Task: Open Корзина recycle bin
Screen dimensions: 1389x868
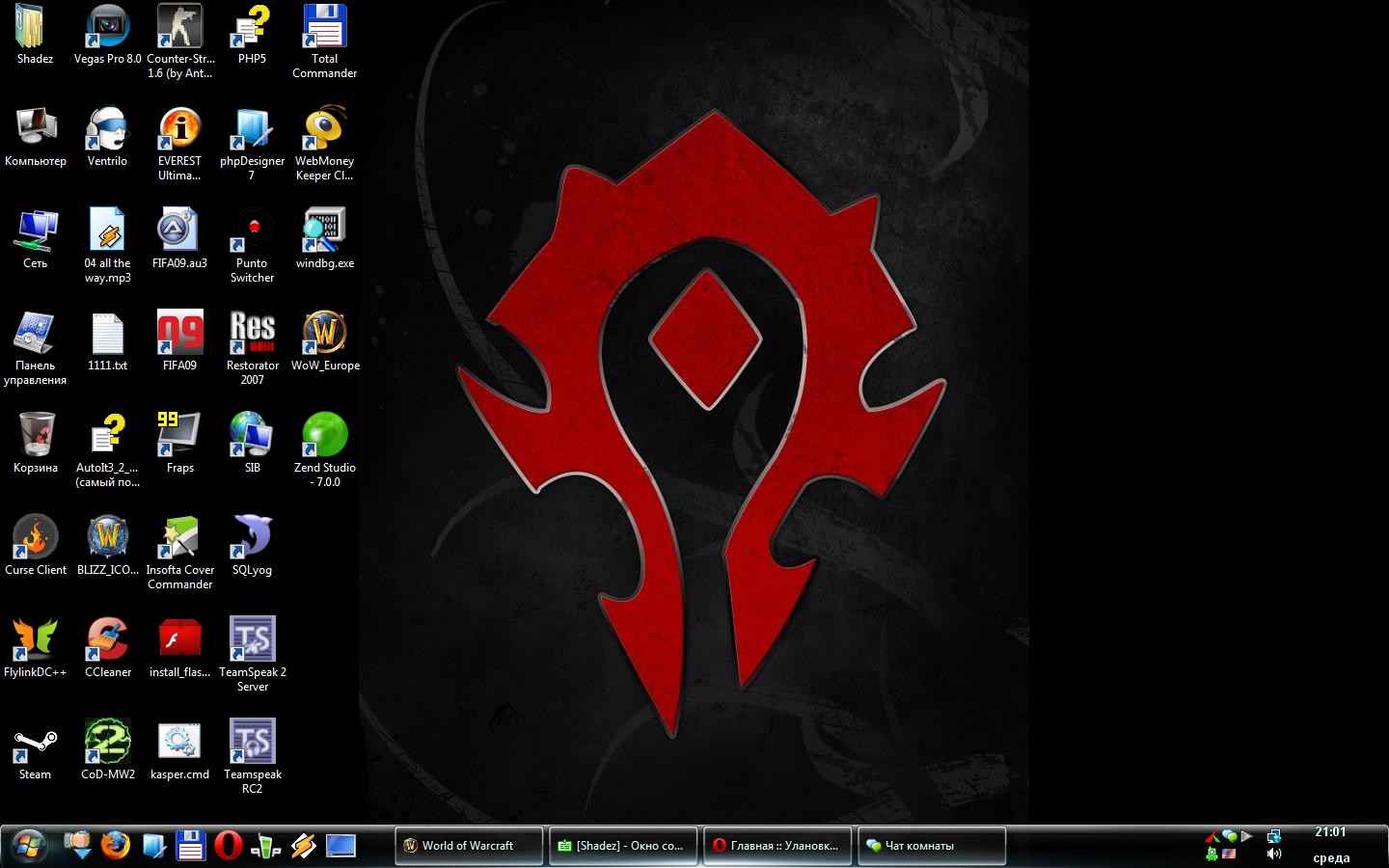Action: click(x=36, y=436)
